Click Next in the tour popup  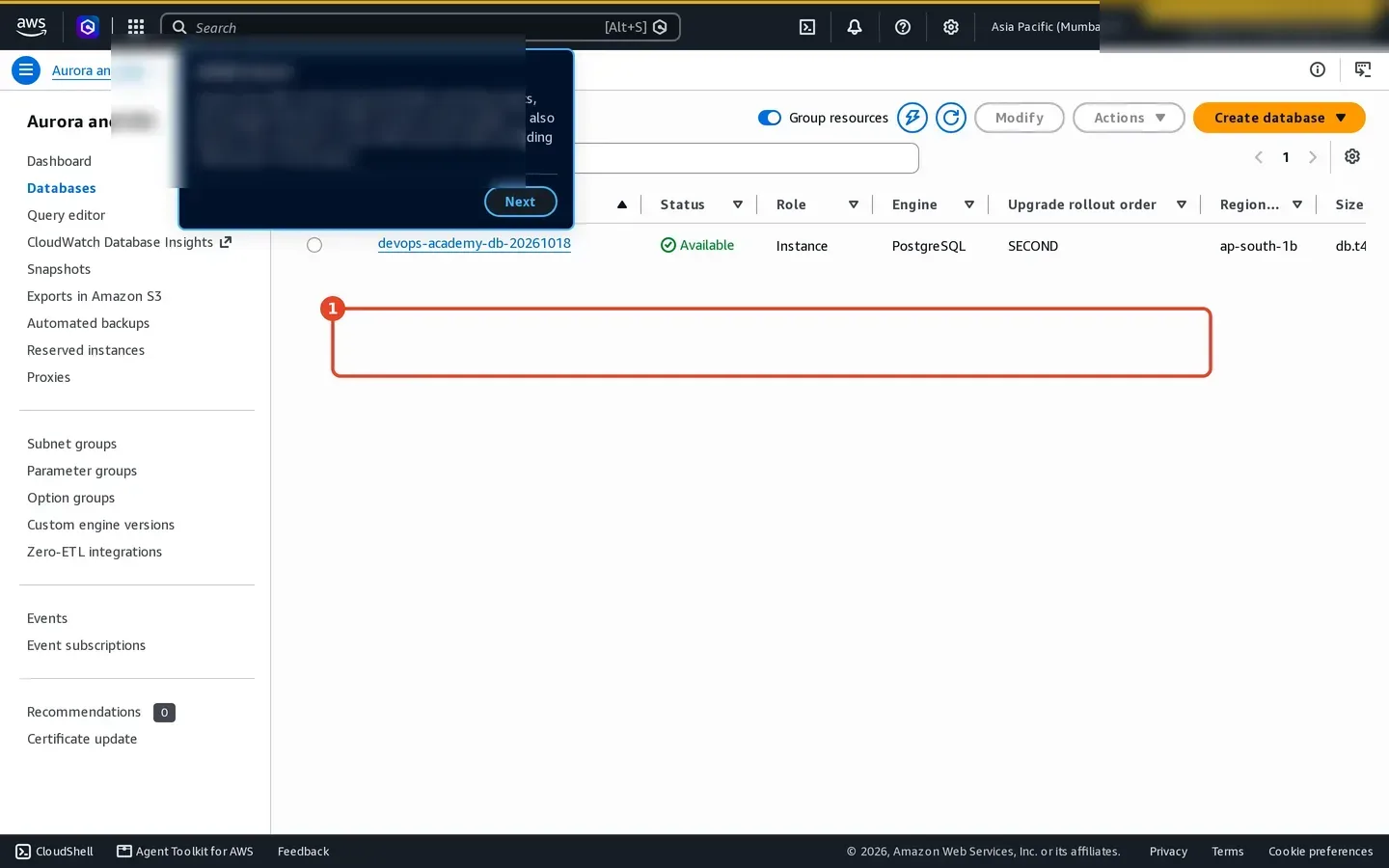(521, 202)
